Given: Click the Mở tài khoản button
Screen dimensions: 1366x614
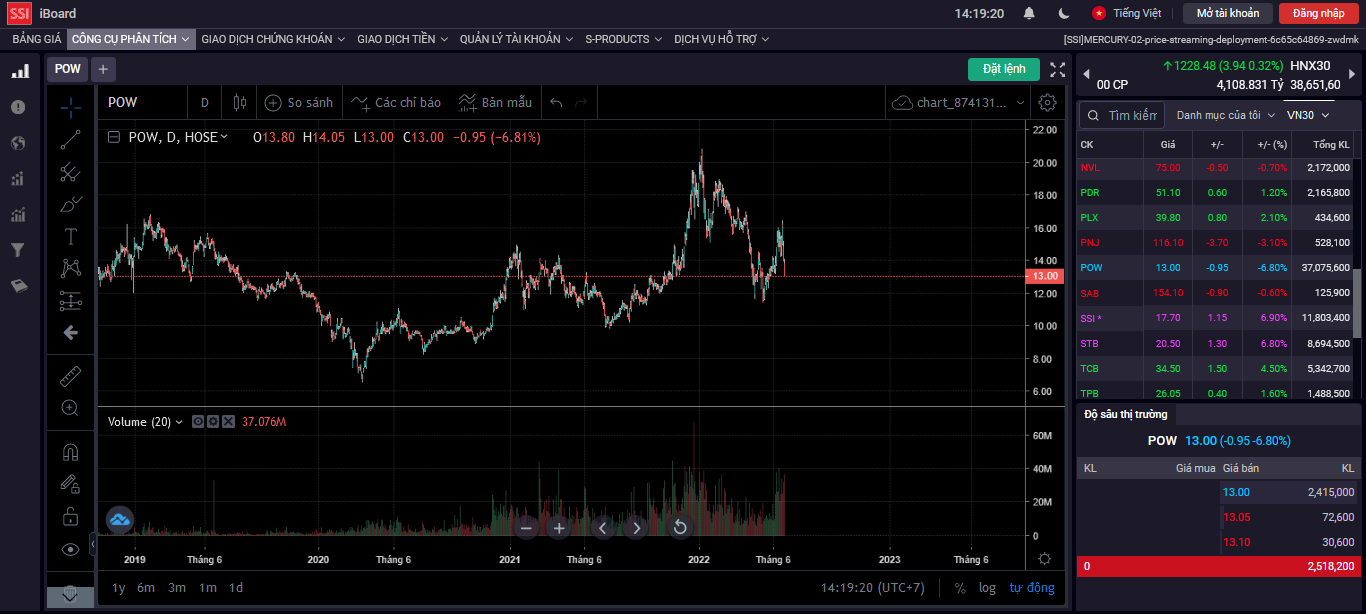Looking at the screenshot, I should coord(1227,13).
